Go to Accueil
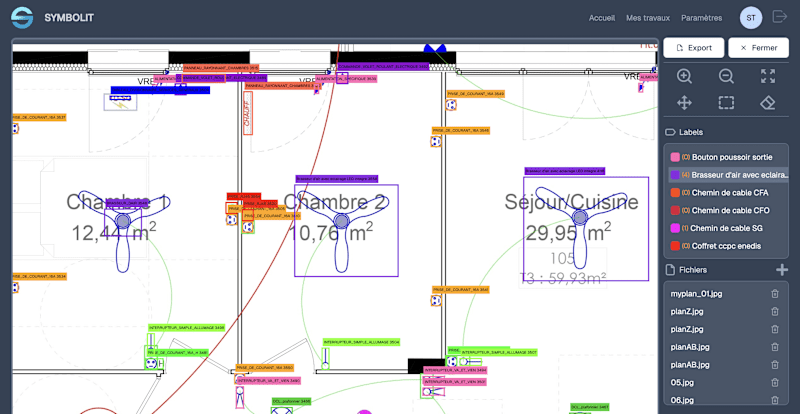The image size is (800, 414). coord(602,18)
